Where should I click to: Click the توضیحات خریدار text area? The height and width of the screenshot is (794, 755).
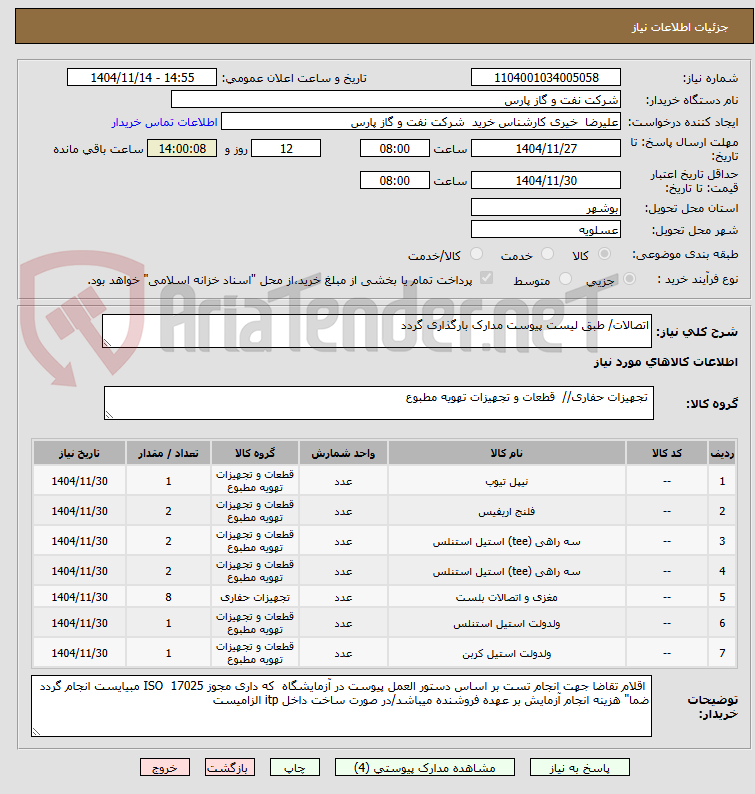point(341,706)
